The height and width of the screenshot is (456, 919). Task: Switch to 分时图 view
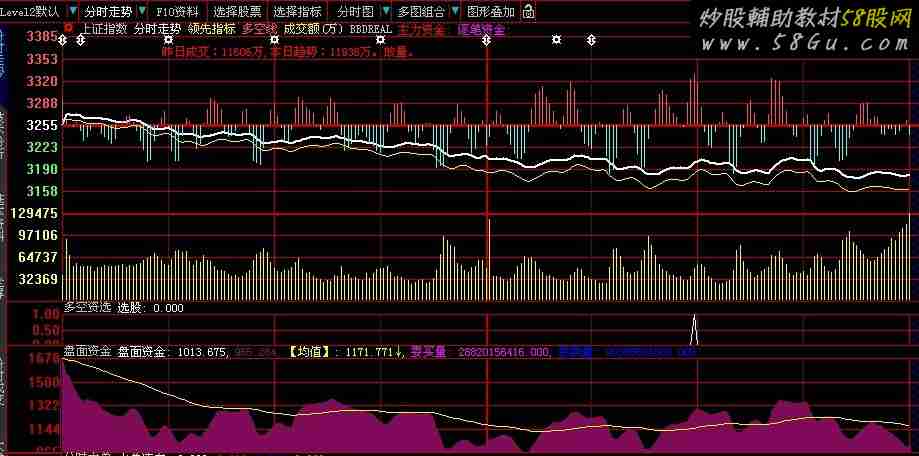pyautogui.click(x=355, y=11)
